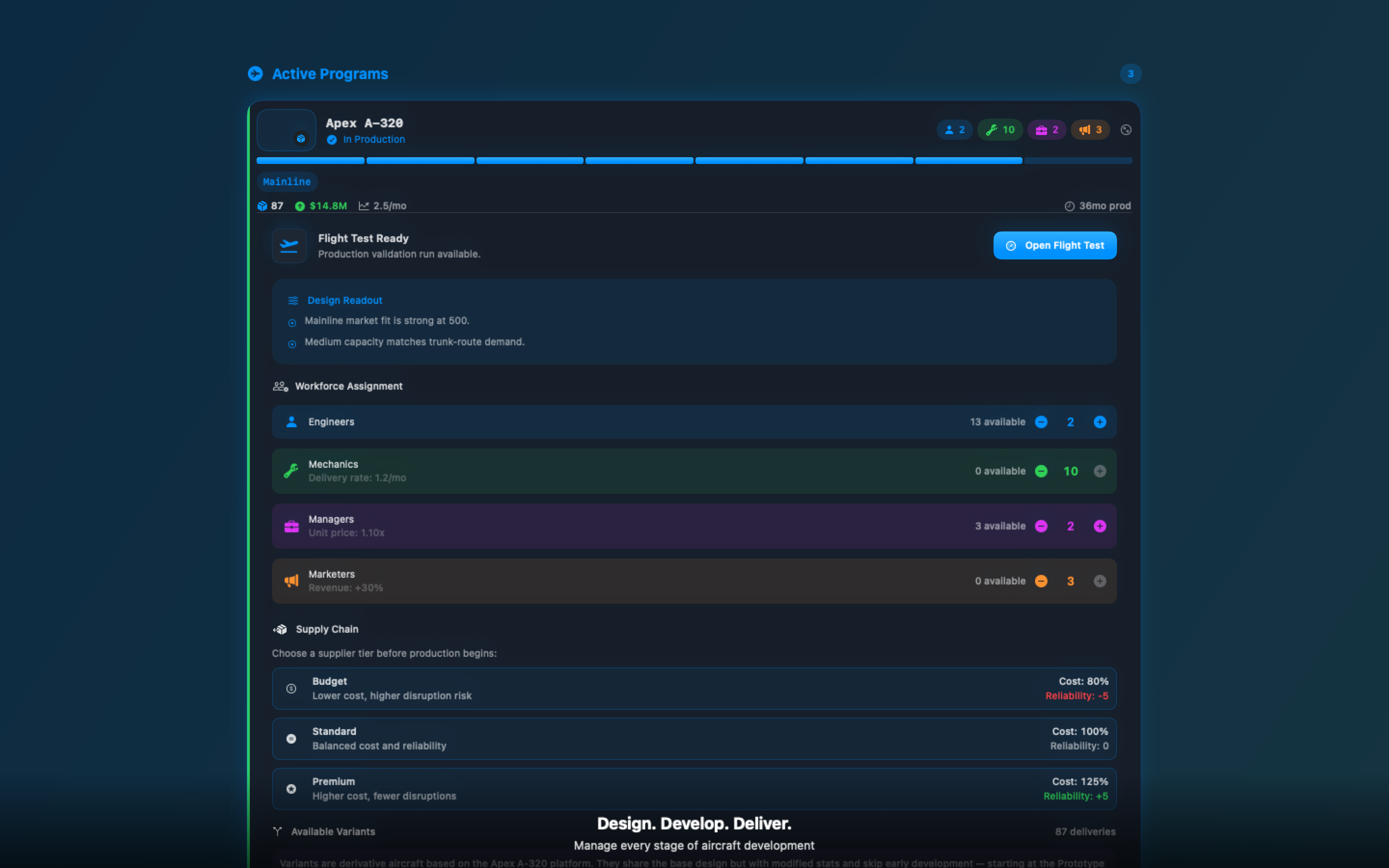Decrease Managers count
Image resolution: width=1389 pixels, height=868 pixels.
pos(1041,527)
